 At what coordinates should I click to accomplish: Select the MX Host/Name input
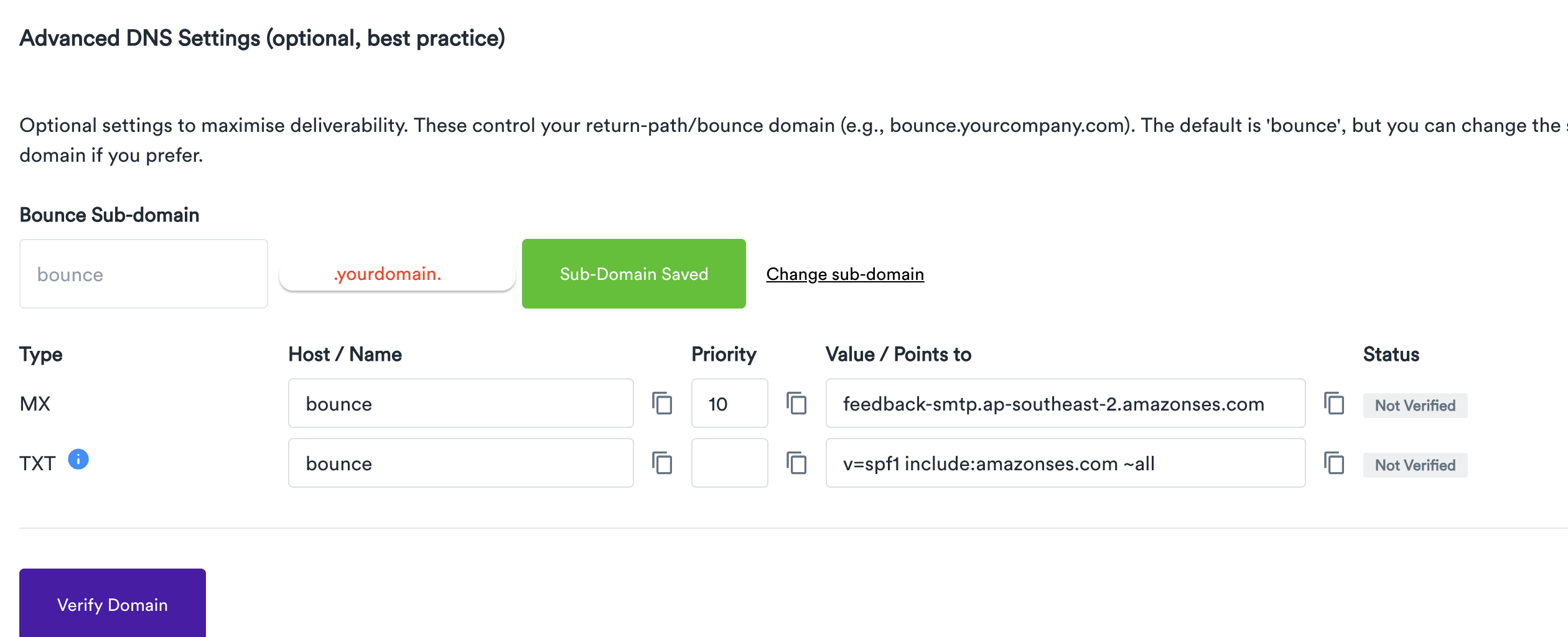pyautogui.click(x=460, y=403)
